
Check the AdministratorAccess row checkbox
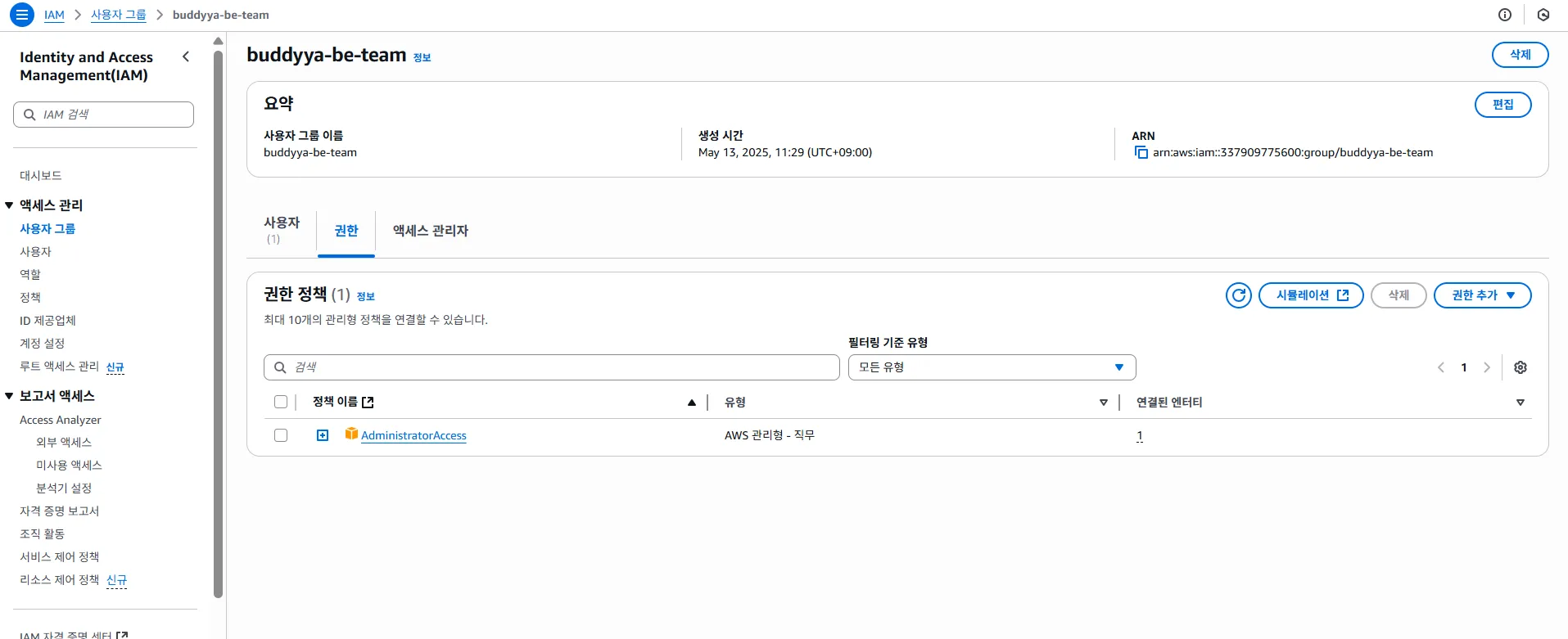click(281, 435)
